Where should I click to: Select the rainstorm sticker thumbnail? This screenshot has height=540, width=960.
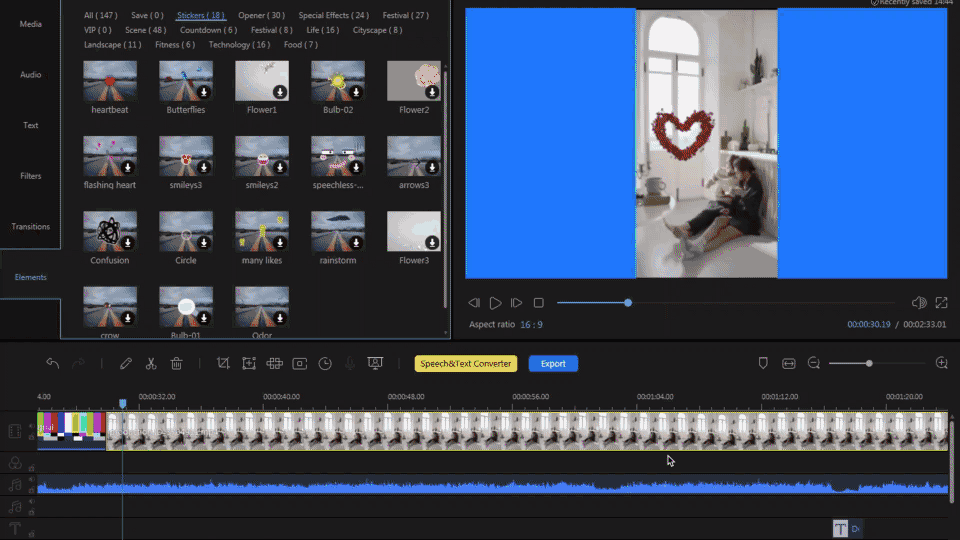338,231
